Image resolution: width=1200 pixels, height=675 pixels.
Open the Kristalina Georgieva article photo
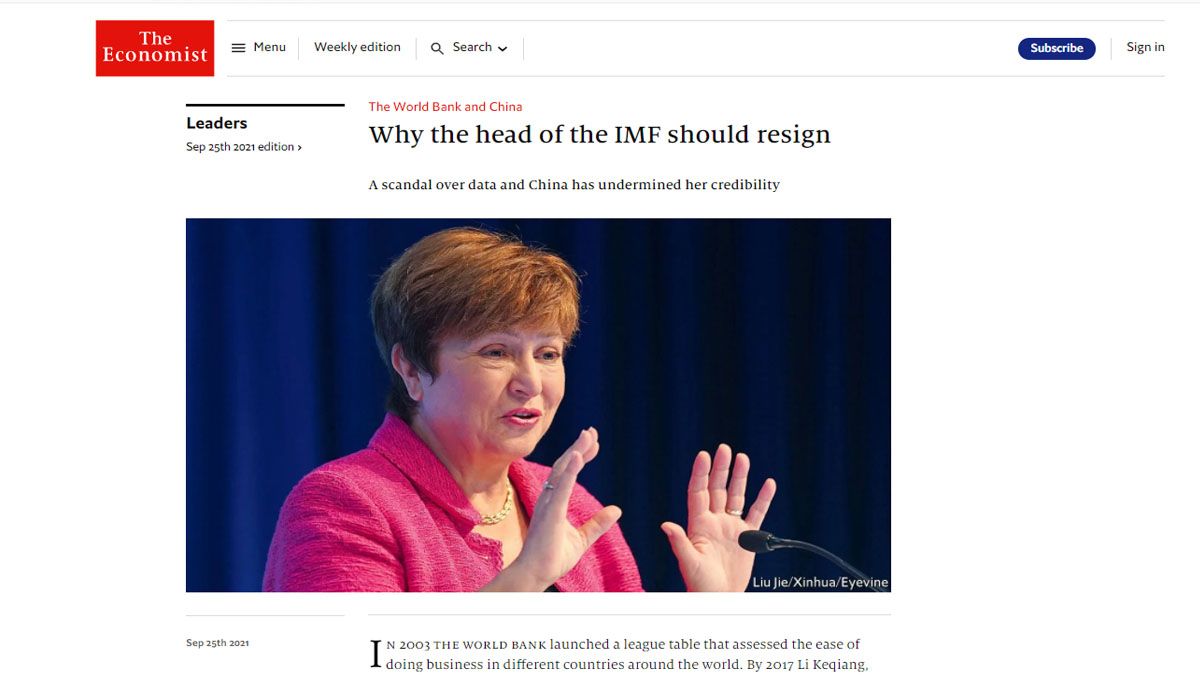coord(538,405)
